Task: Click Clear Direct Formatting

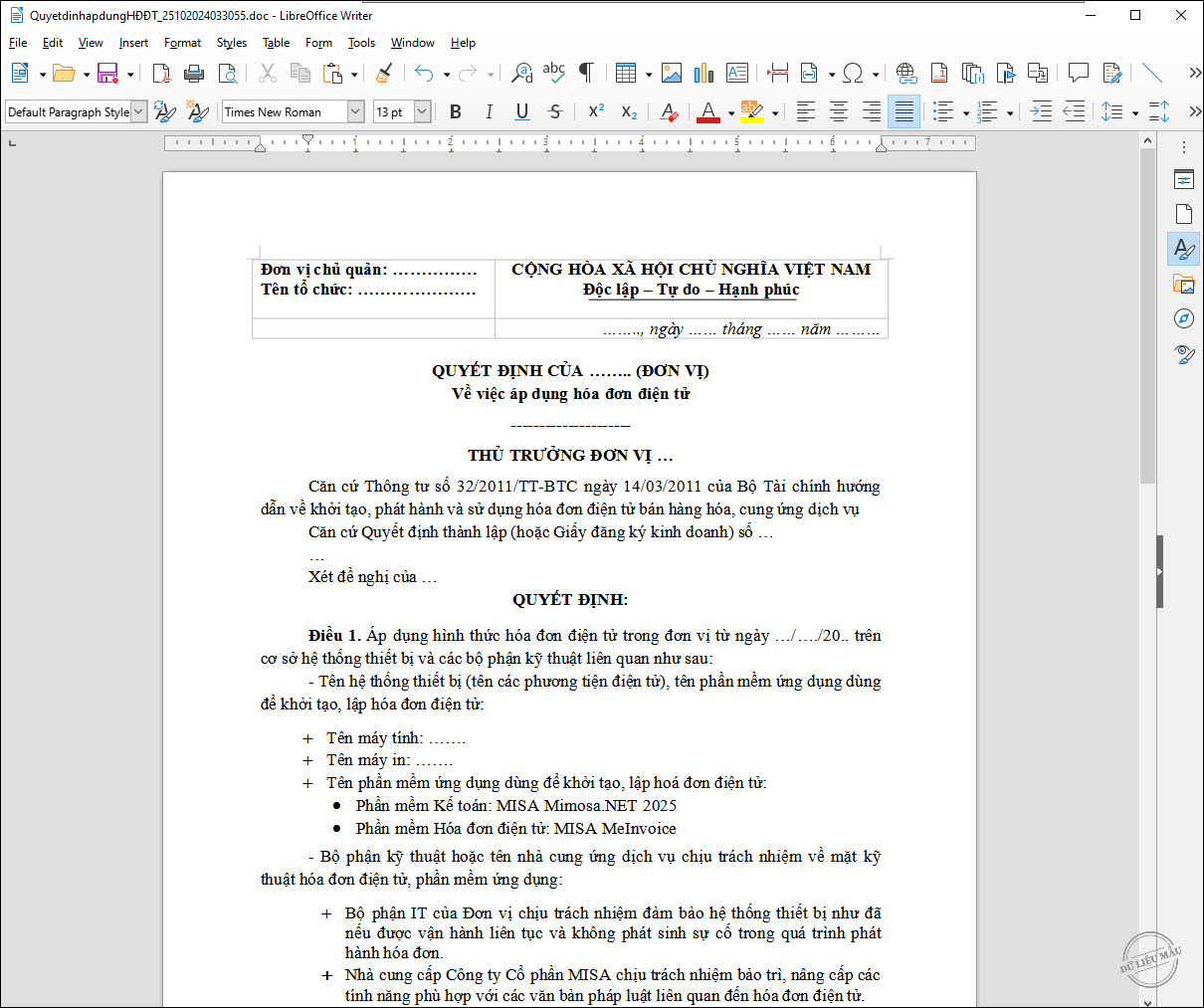Action: pyautogui.click(x=670, y=111)
